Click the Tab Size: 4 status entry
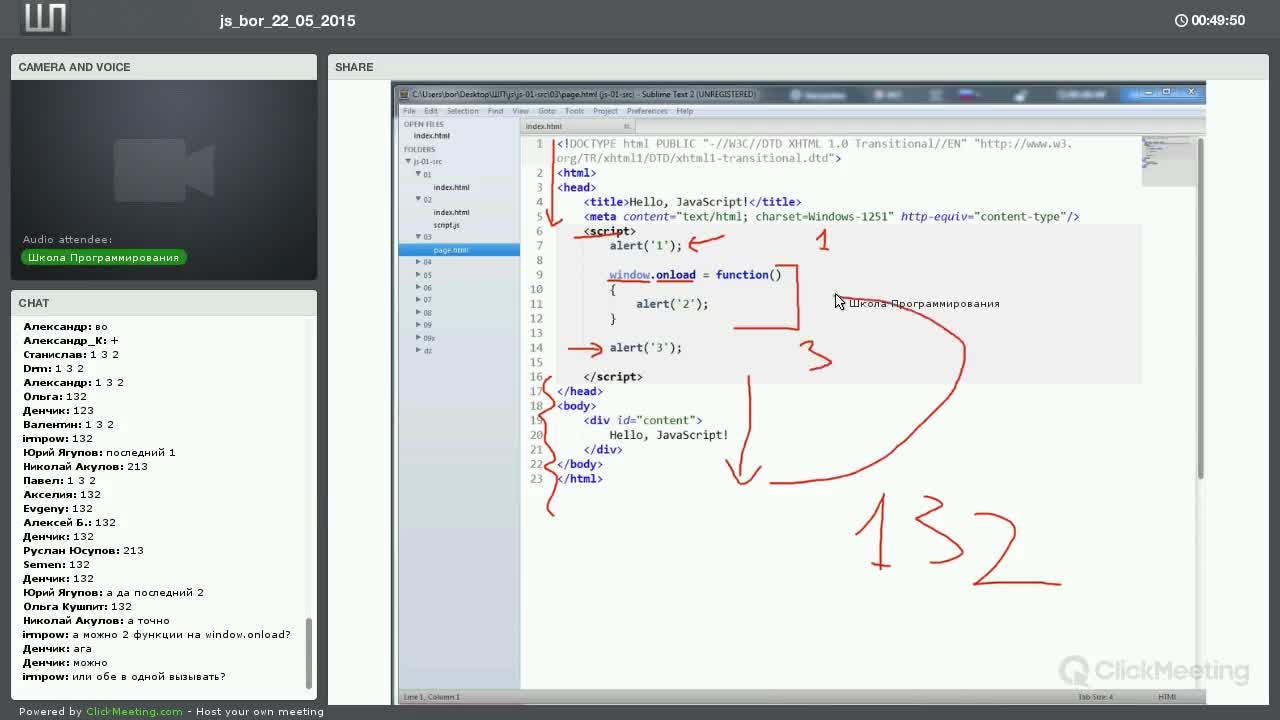The height and width of the screenshot is (720, 1280). [x=1095, y=696]
